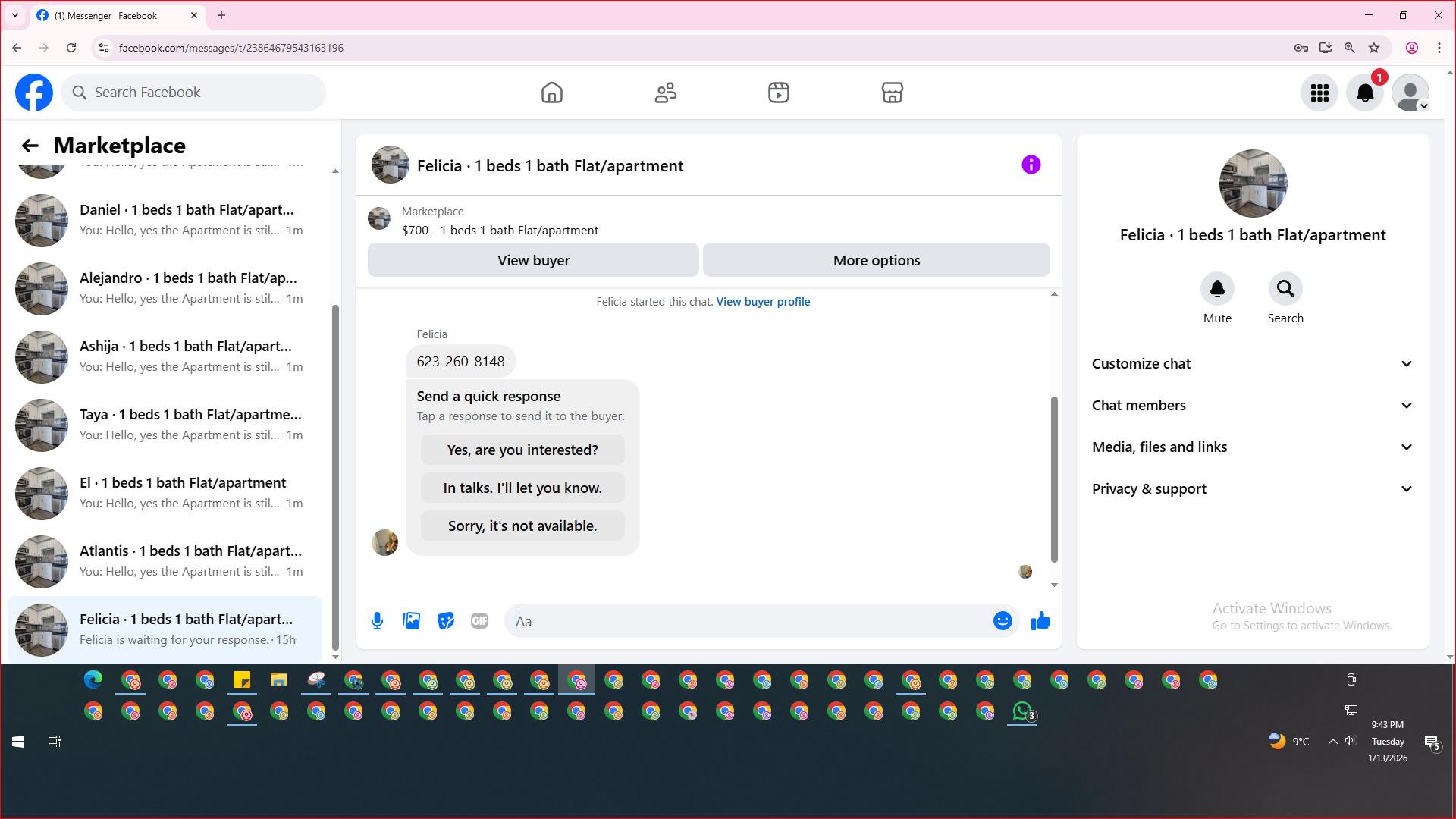Open the View buyer profile link
The width and height of the screenshot is (1456, 819).
click(763, 302)
